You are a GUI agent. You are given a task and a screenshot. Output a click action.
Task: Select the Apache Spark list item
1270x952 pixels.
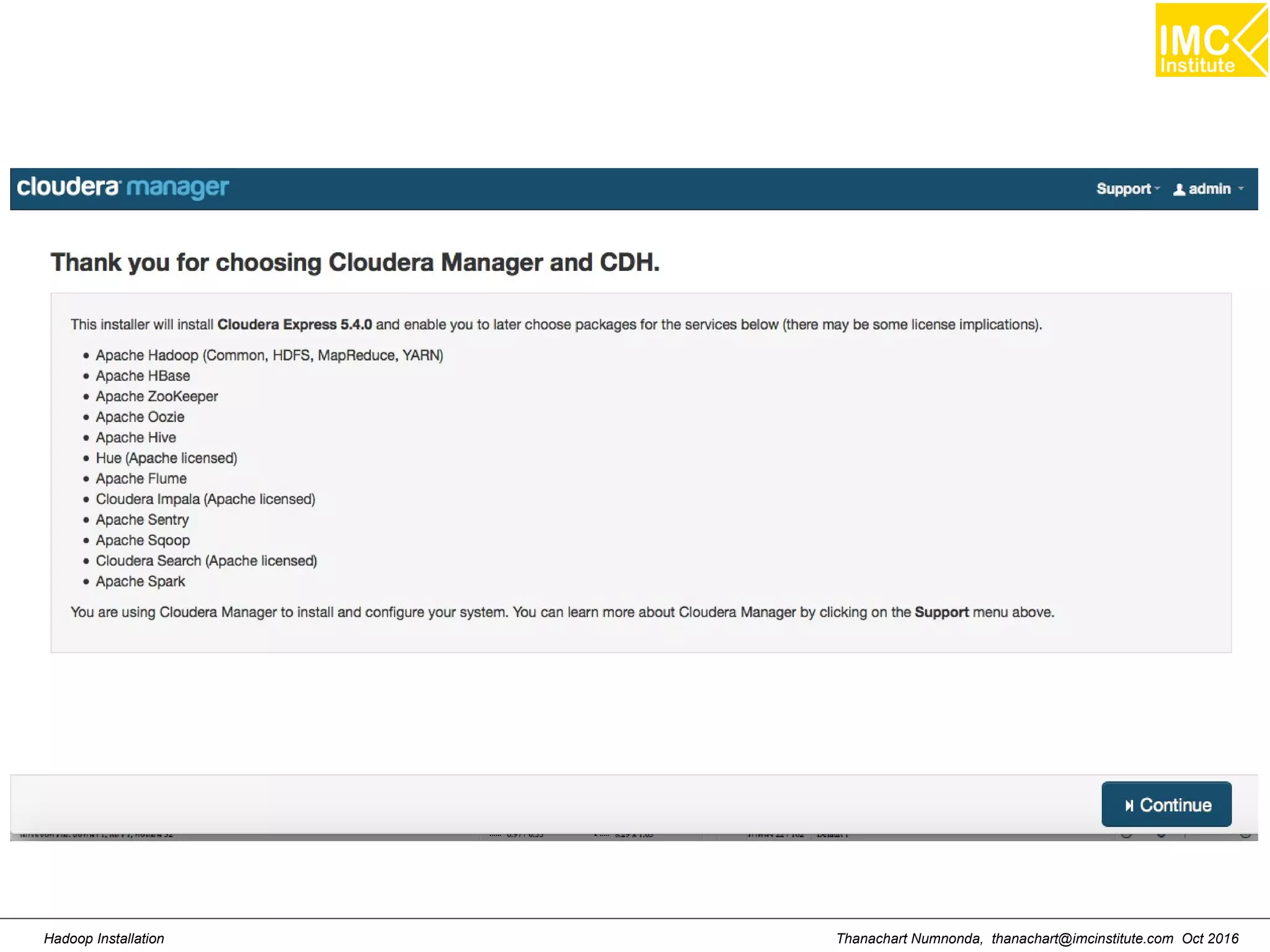(140, 581)
